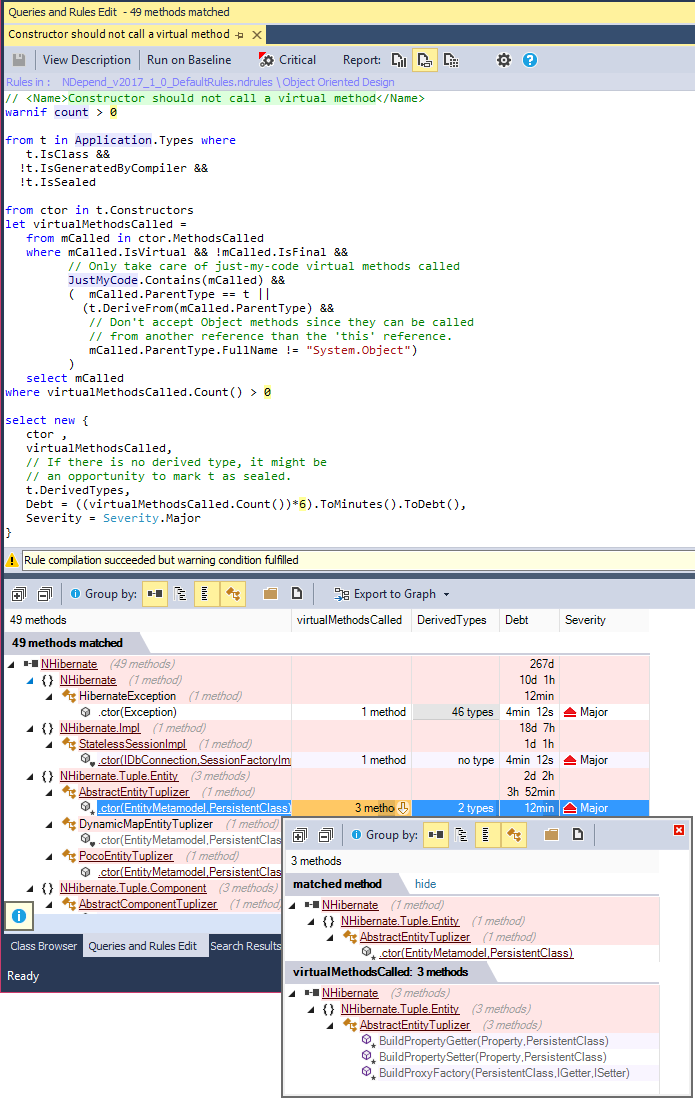Toggle the Critical rule flag

288,60
